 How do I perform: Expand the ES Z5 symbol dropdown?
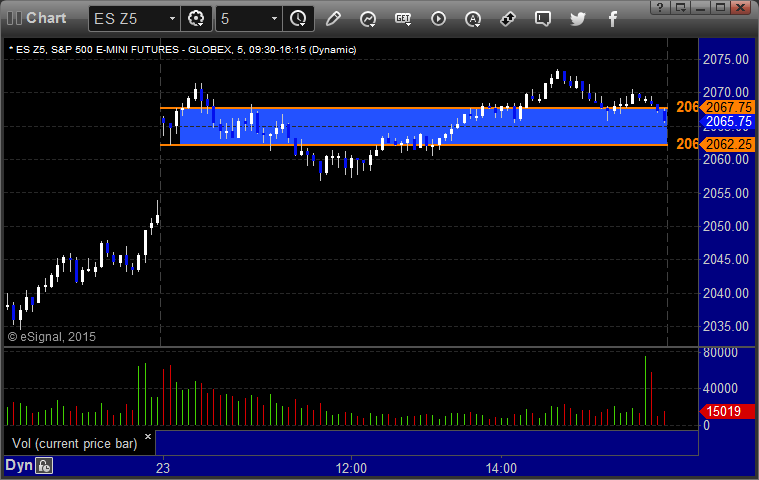[x=172, y=19]
